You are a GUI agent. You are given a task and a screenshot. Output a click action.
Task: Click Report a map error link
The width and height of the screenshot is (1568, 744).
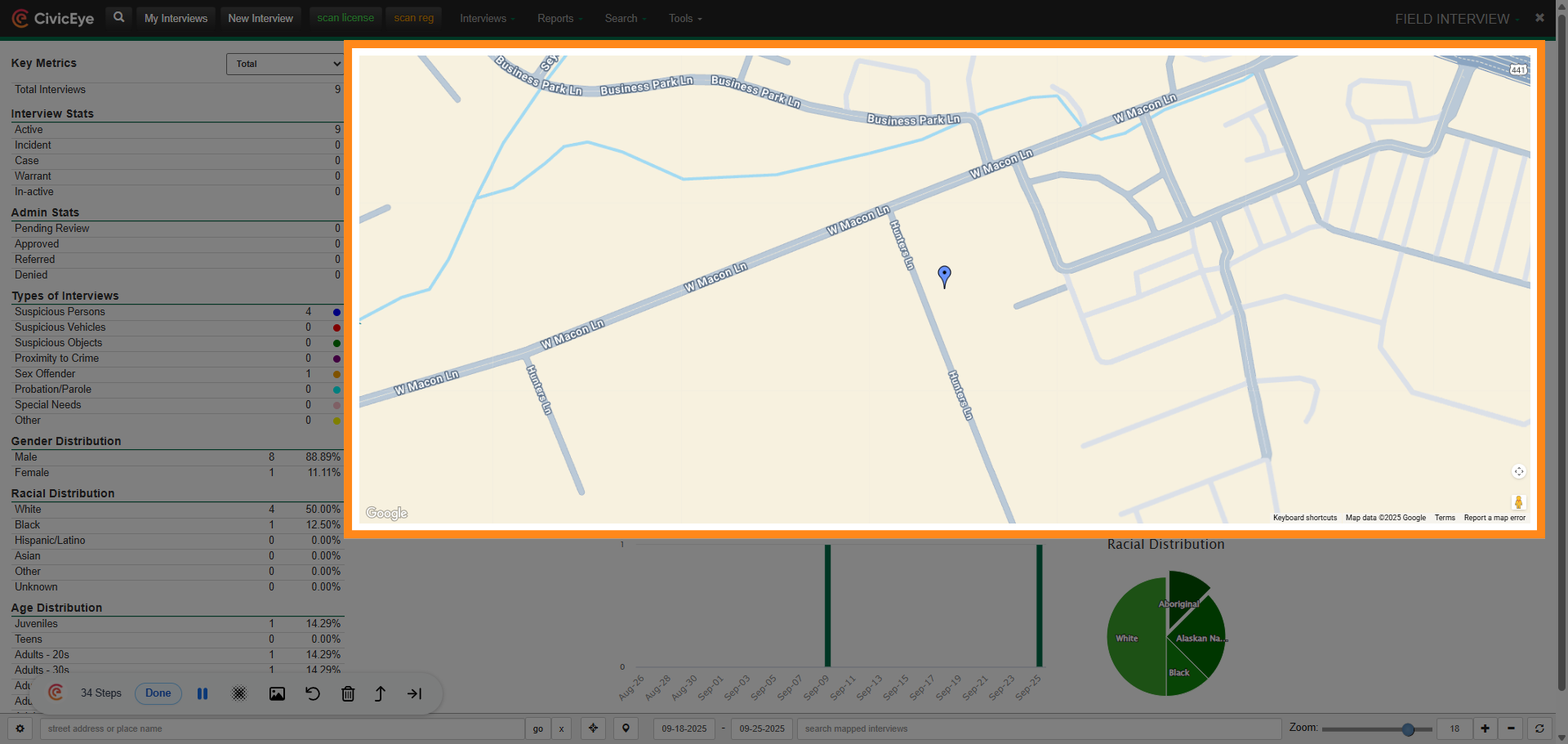(1494, 518)
